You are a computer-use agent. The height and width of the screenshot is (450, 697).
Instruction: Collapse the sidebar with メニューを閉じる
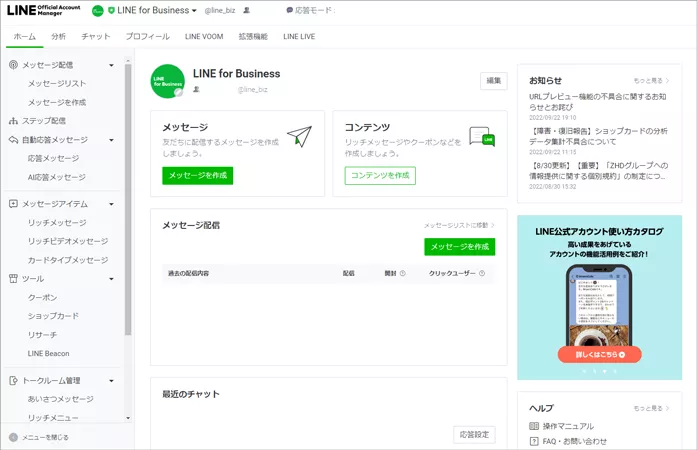38,437
